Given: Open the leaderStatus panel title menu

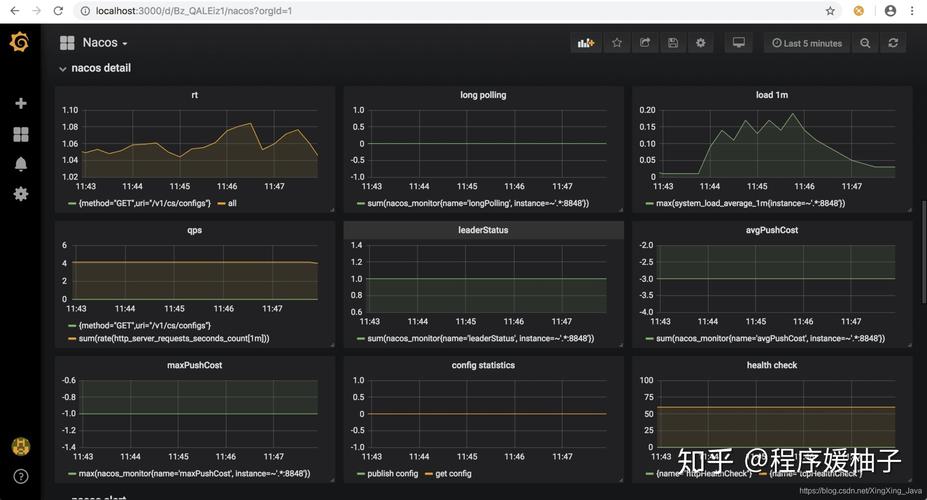Looking at the screenshot, I should click(x=483, y=230).
